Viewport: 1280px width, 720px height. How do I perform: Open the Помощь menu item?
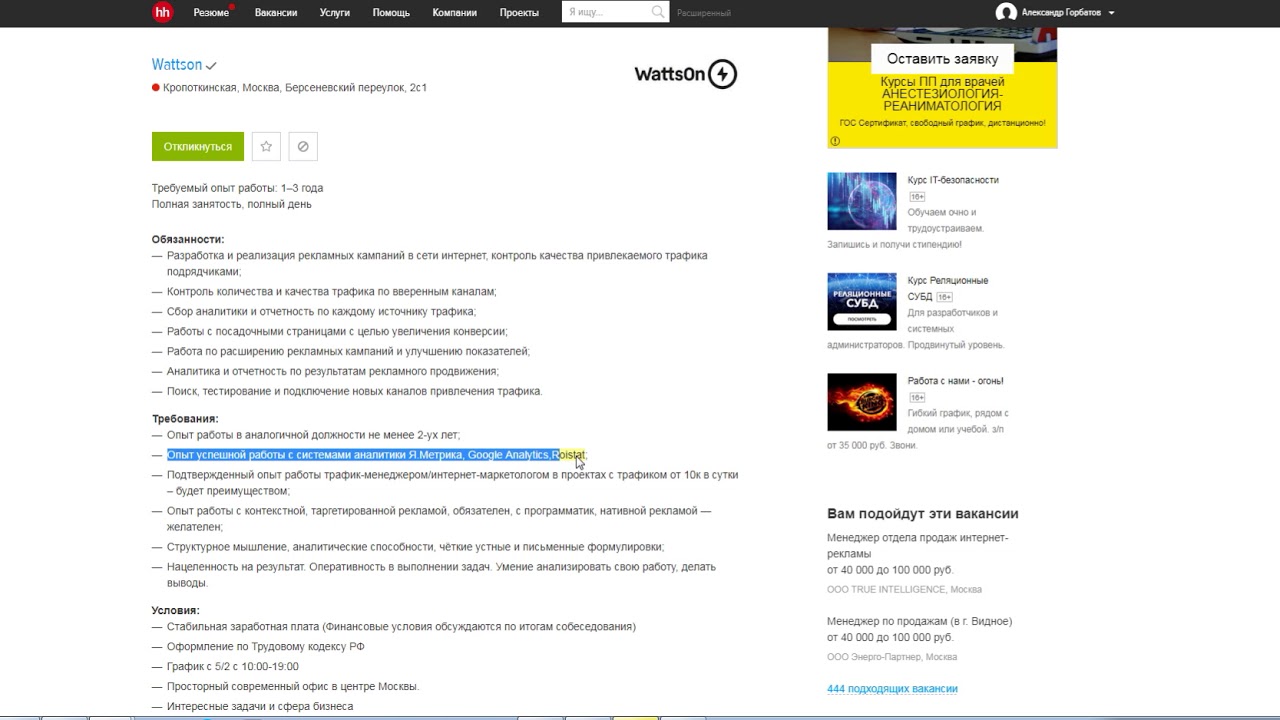[391, 13]
